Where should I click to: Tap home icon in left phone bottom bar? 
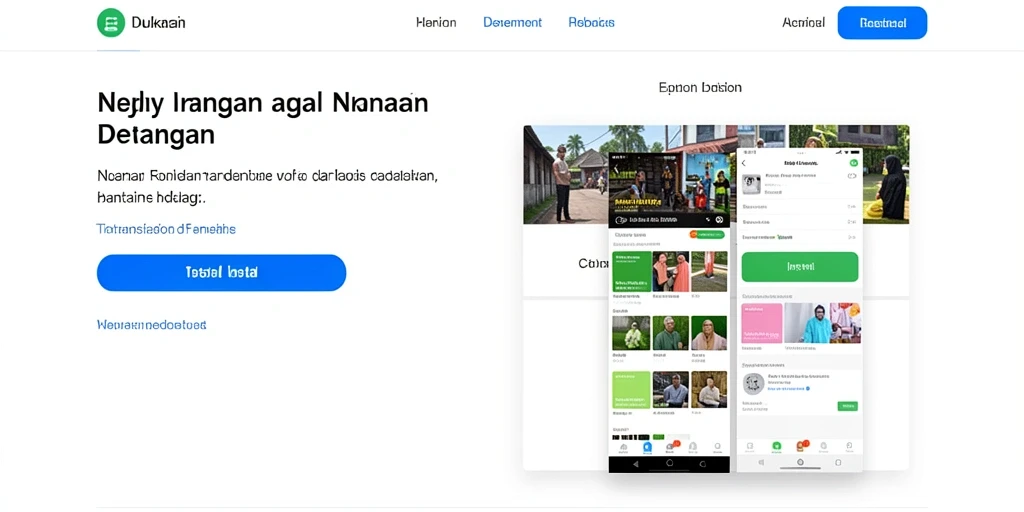624,447
